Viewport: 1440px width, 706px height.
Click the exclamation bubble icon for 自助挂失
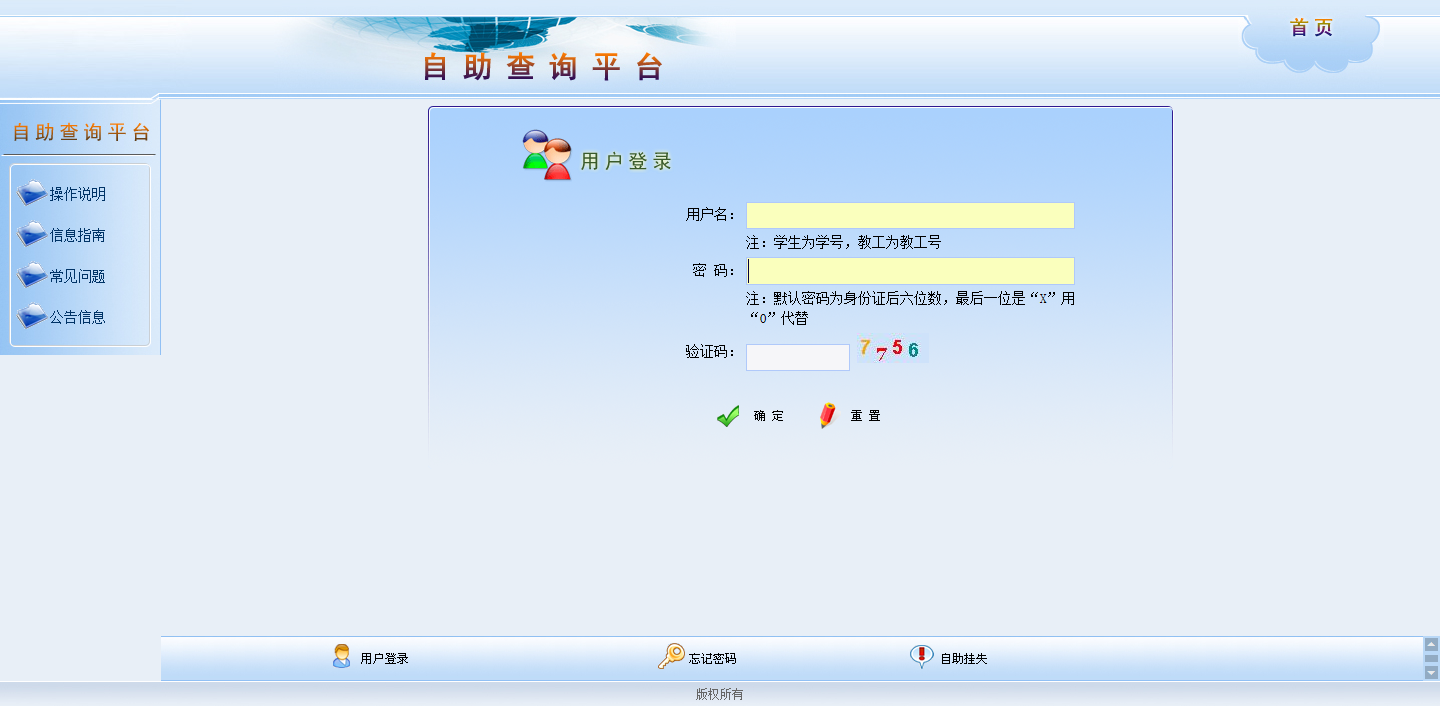tap(921, 657)
